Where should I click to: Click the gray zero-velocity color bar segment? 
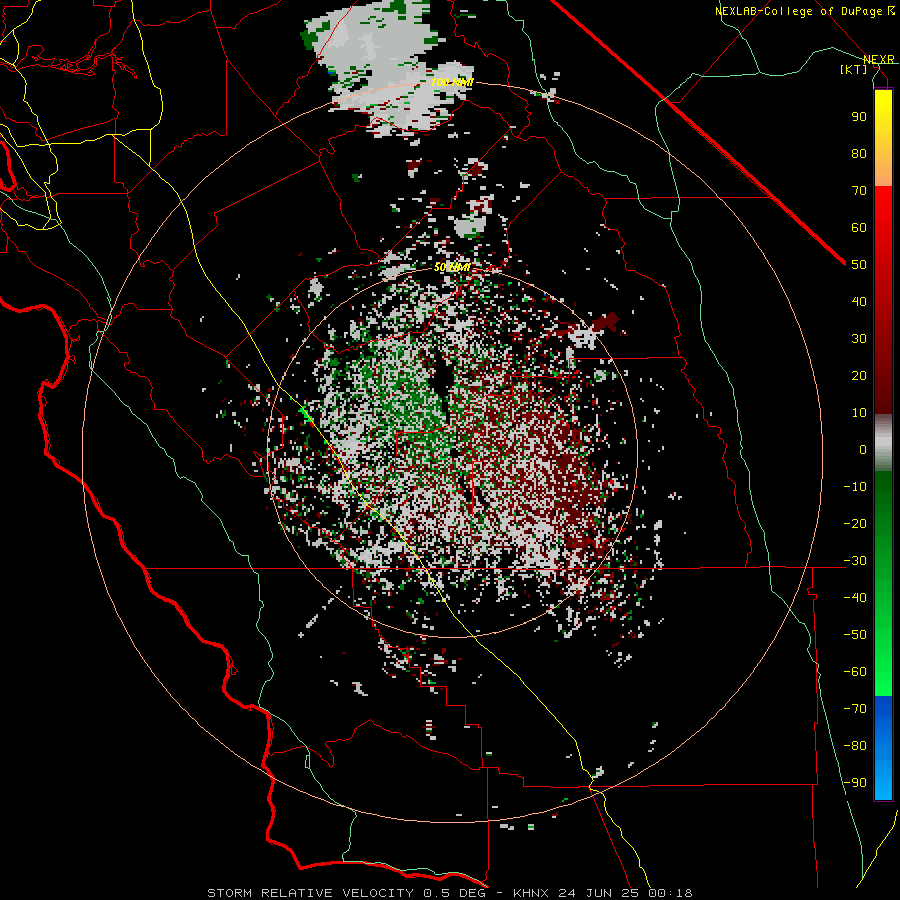(883, 442)
